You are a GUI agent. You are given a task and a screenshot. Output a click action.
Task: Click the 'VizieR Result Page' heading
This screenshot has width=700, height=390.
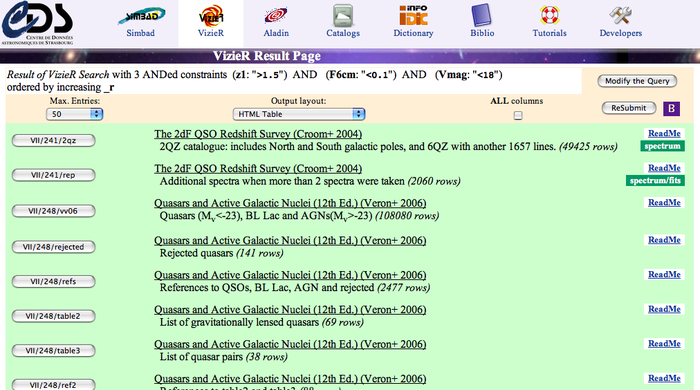tap(267, 56)
